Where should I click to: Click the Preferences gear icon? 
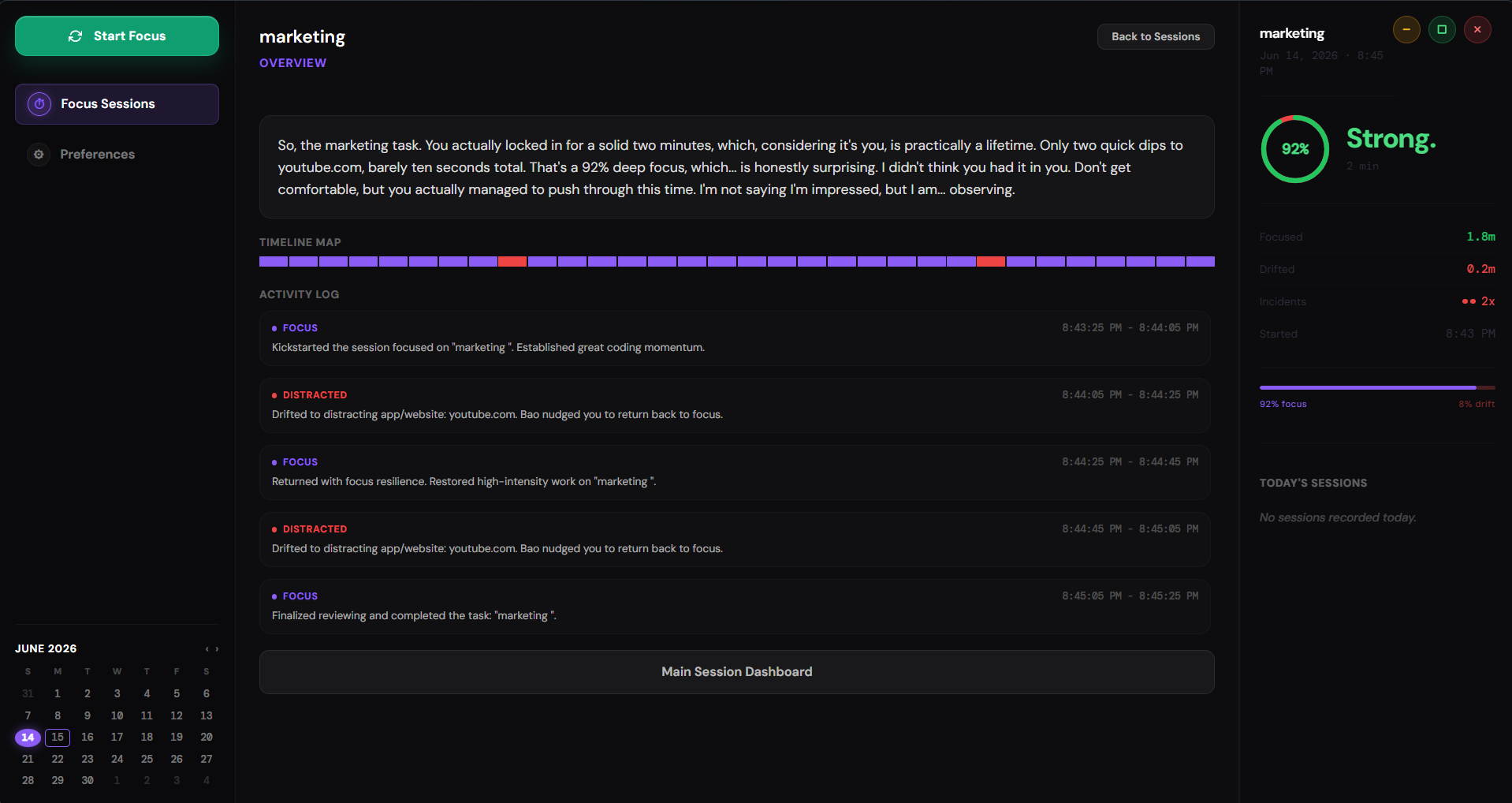39,155
